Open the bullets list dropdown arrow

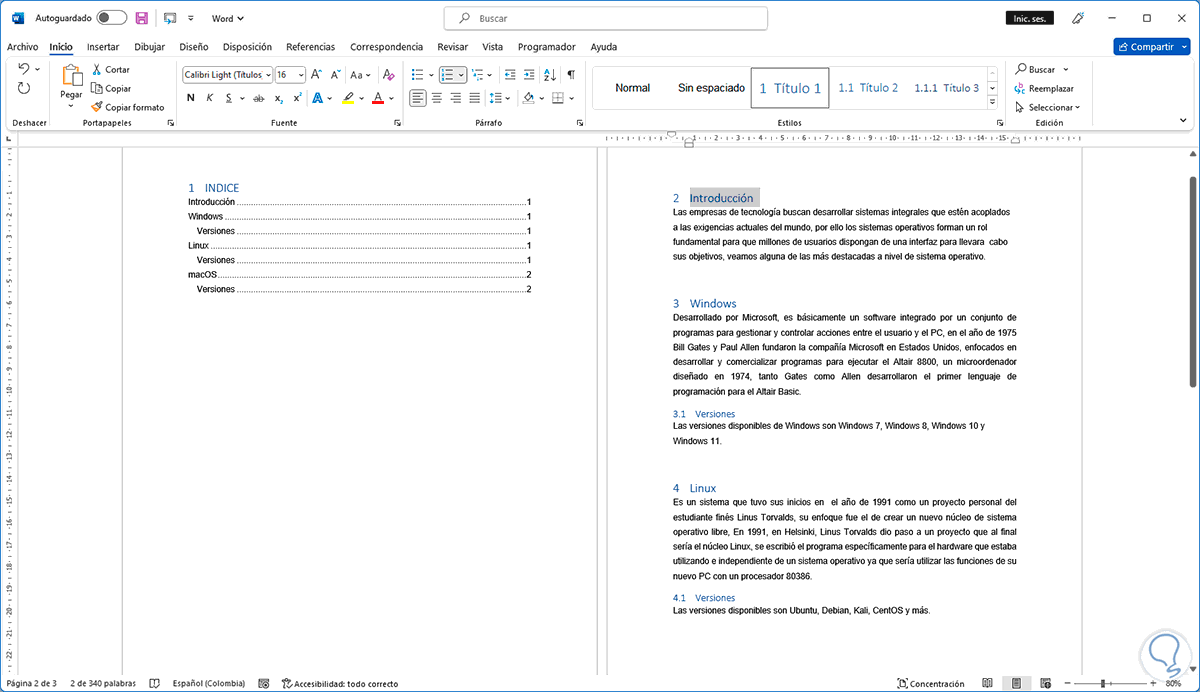(x=432, y=74)
